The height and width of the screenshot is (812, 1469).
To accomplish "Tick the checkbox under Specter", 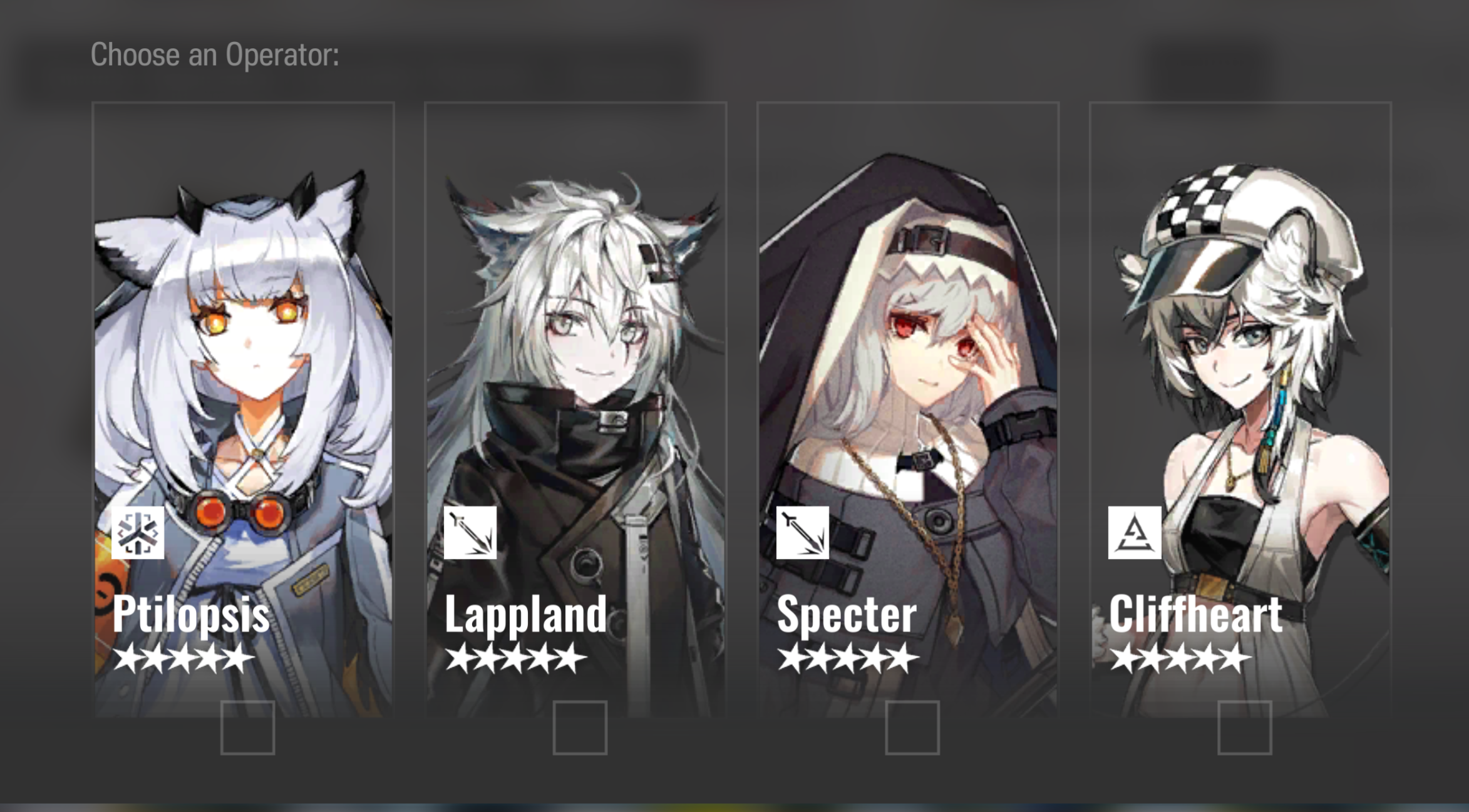I will click(x=913, y=727).
